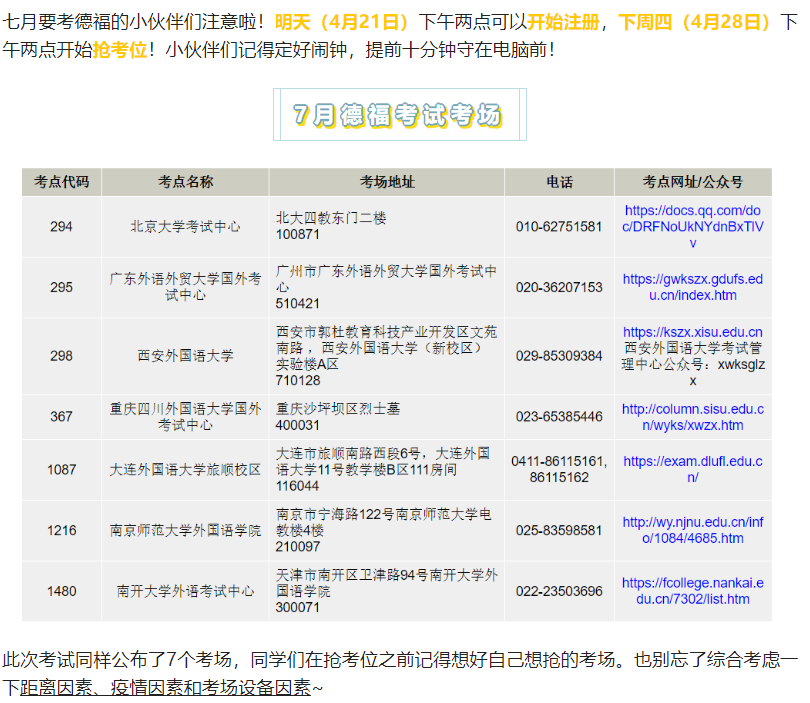Click the address ending in postcode 510421
The image size is (810, 703).
(386, 287)
